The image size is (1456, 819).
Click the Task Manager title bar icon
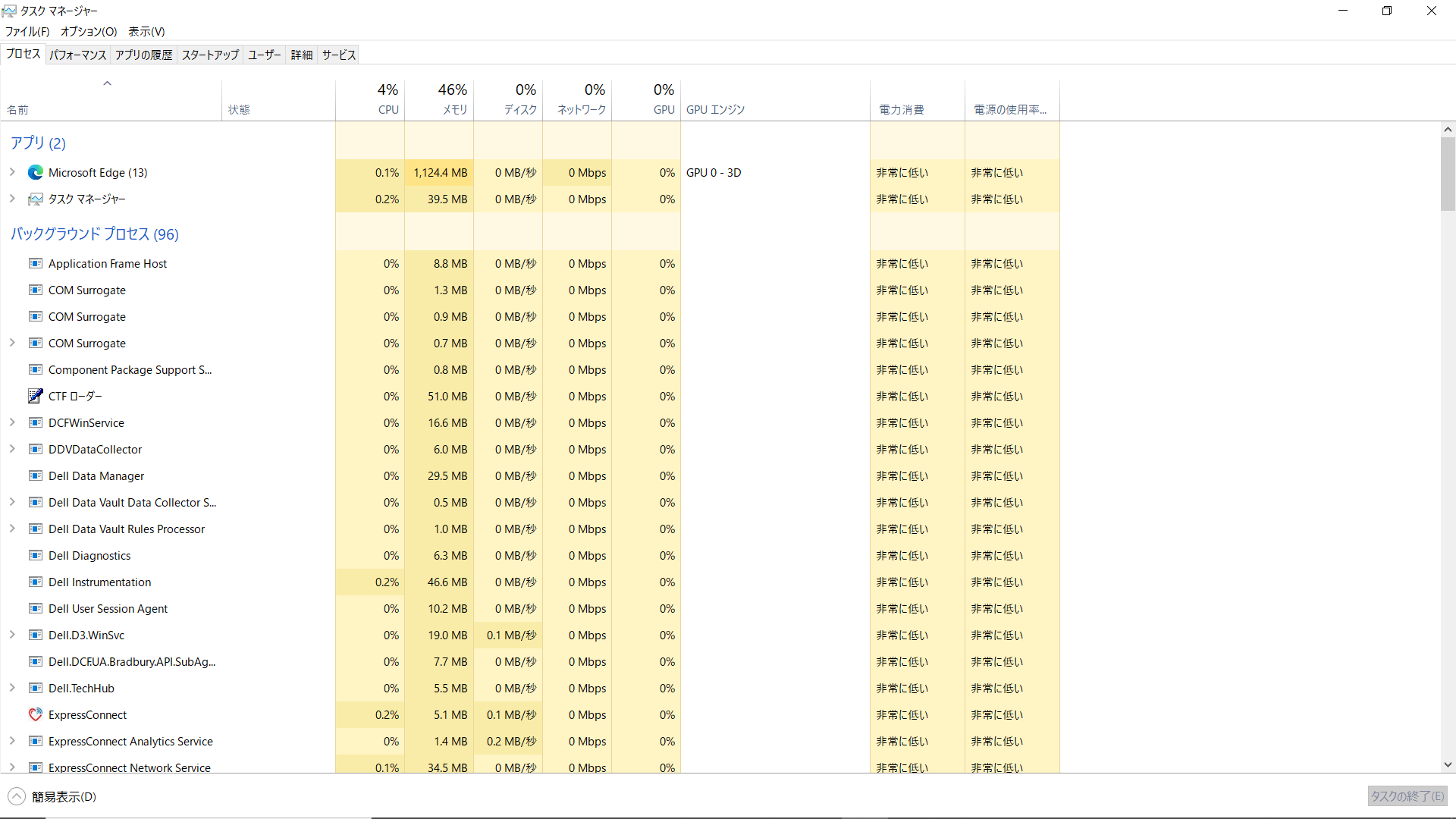9,11
